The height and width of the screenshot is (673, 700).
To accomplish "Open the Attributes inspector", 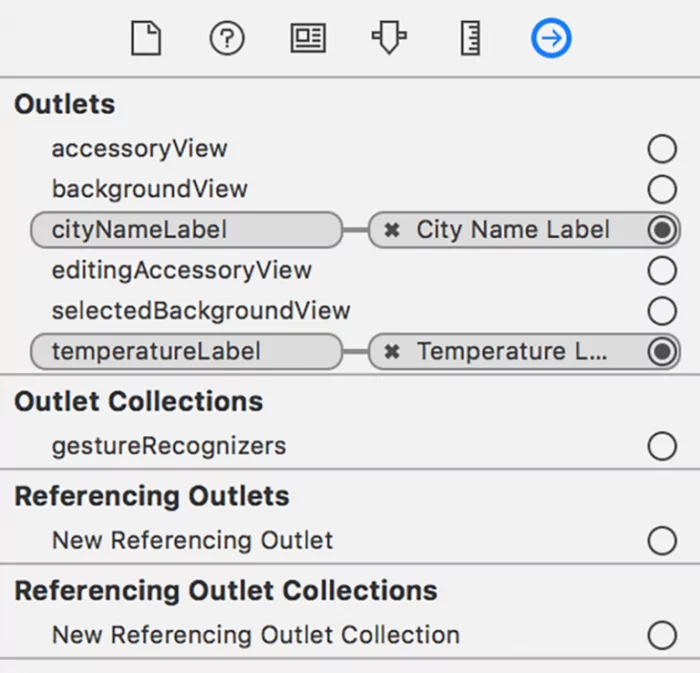I will click(x=389, y=39).
